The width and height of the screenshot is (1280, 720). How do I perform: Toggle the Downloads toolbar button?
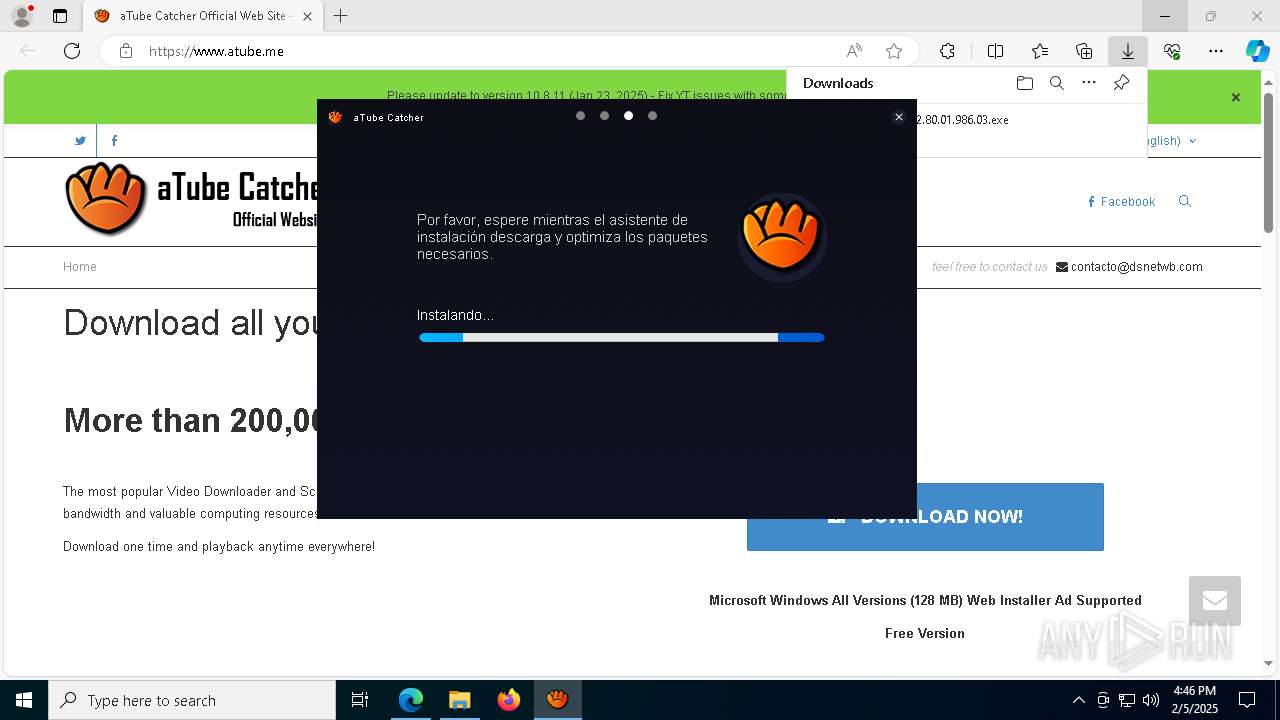pos(1128,51)
